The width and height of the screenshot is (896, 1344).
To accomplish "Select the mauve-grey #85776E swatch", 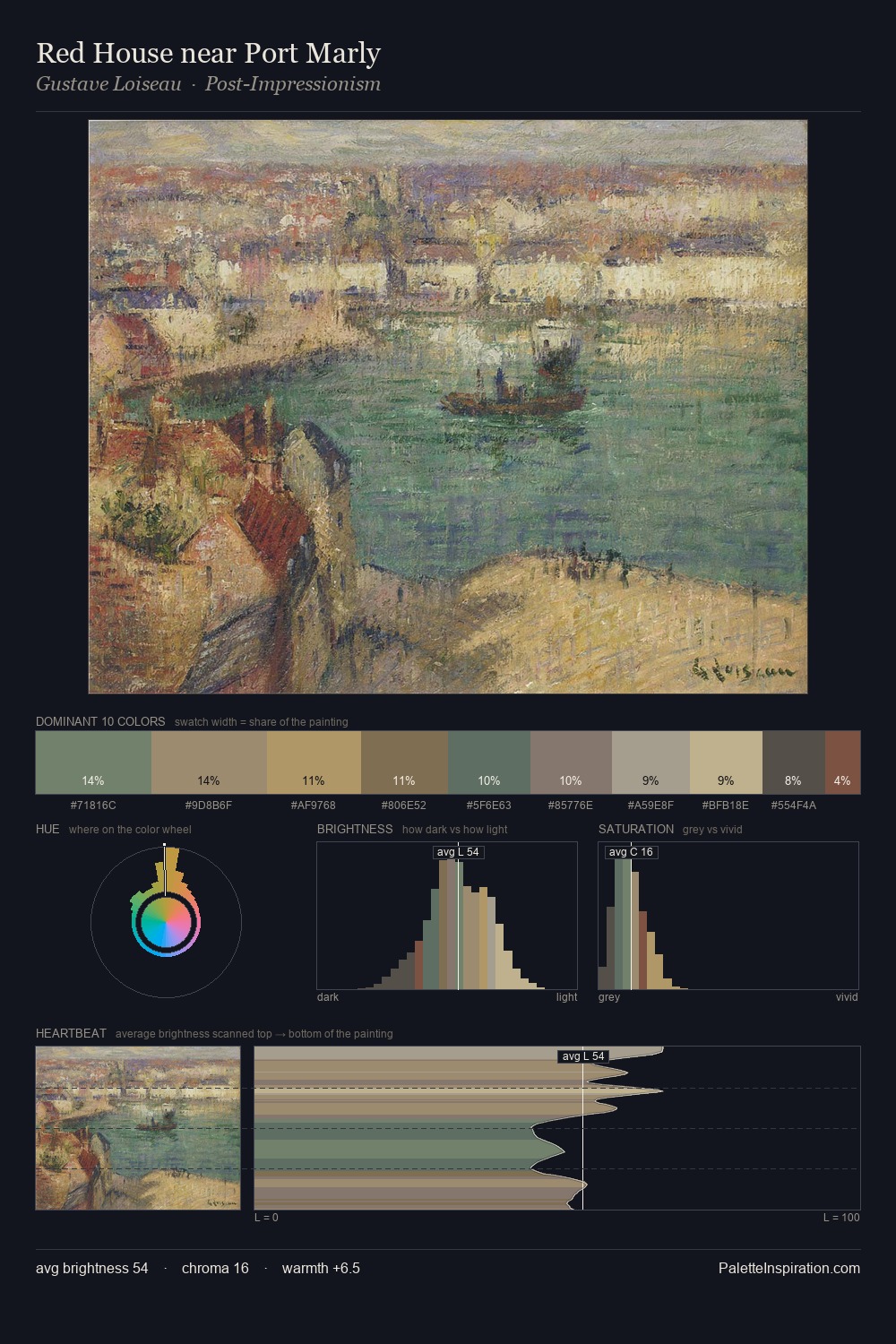I will [x=571, y=762].
